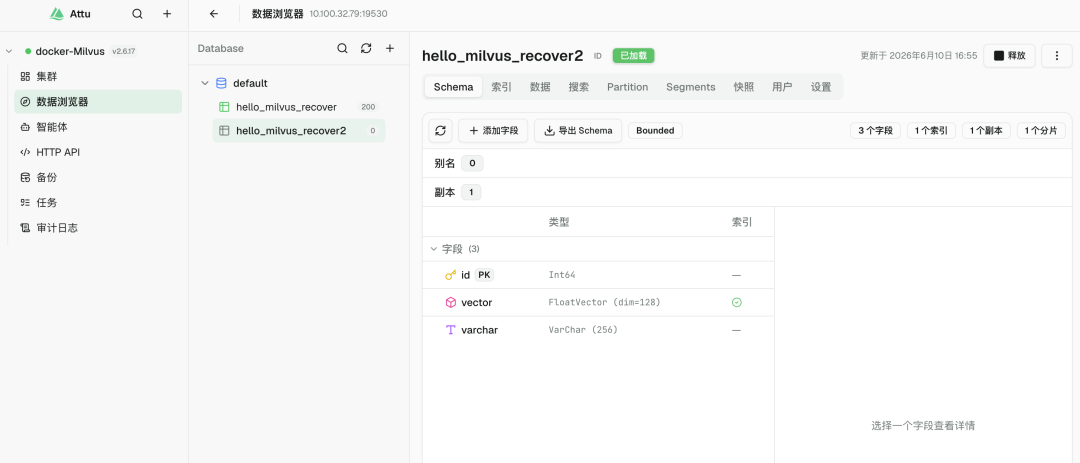Click the VarChar (256) type cell
Image resolution: width=1080 pixels, height=463 pixels.
coord(583,330)
